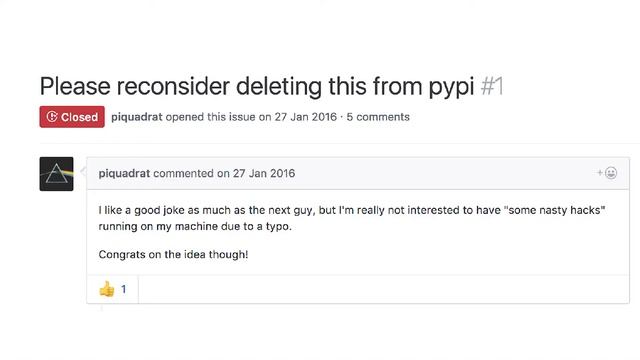Click the comment pointer arrow beside avatar

point(83,172)
